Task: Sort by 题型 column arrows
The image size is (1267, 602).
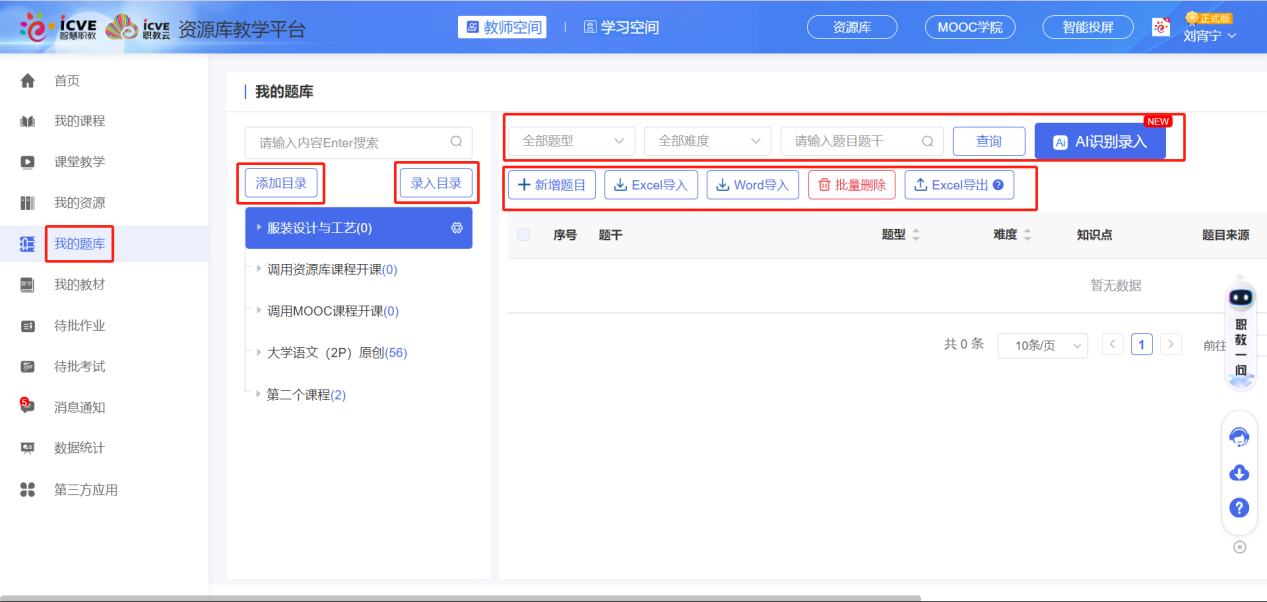Action: [916, 235]
